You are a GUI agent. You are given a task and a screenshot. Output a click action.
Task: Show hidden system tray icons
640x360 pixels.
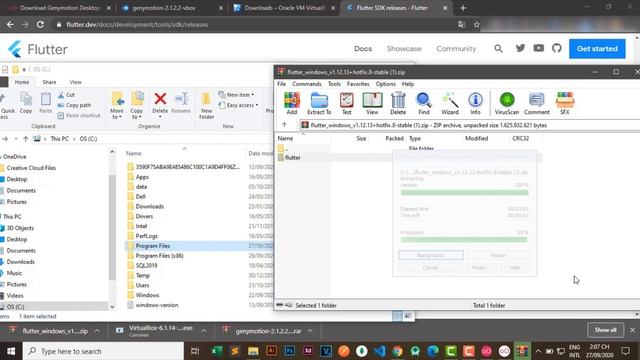538,351
